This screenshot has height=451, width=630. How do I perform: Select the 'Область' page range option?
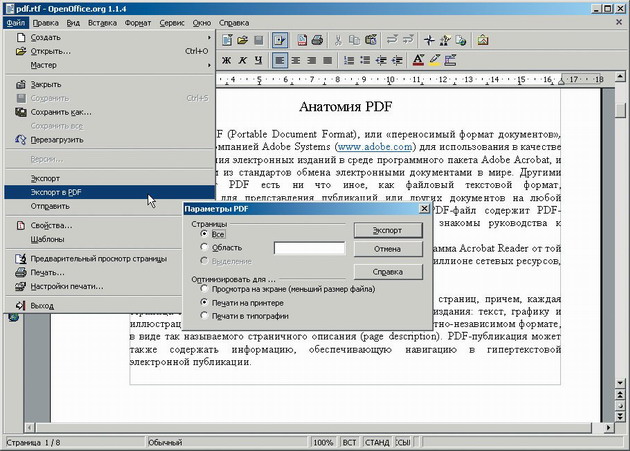click(204, 247)
